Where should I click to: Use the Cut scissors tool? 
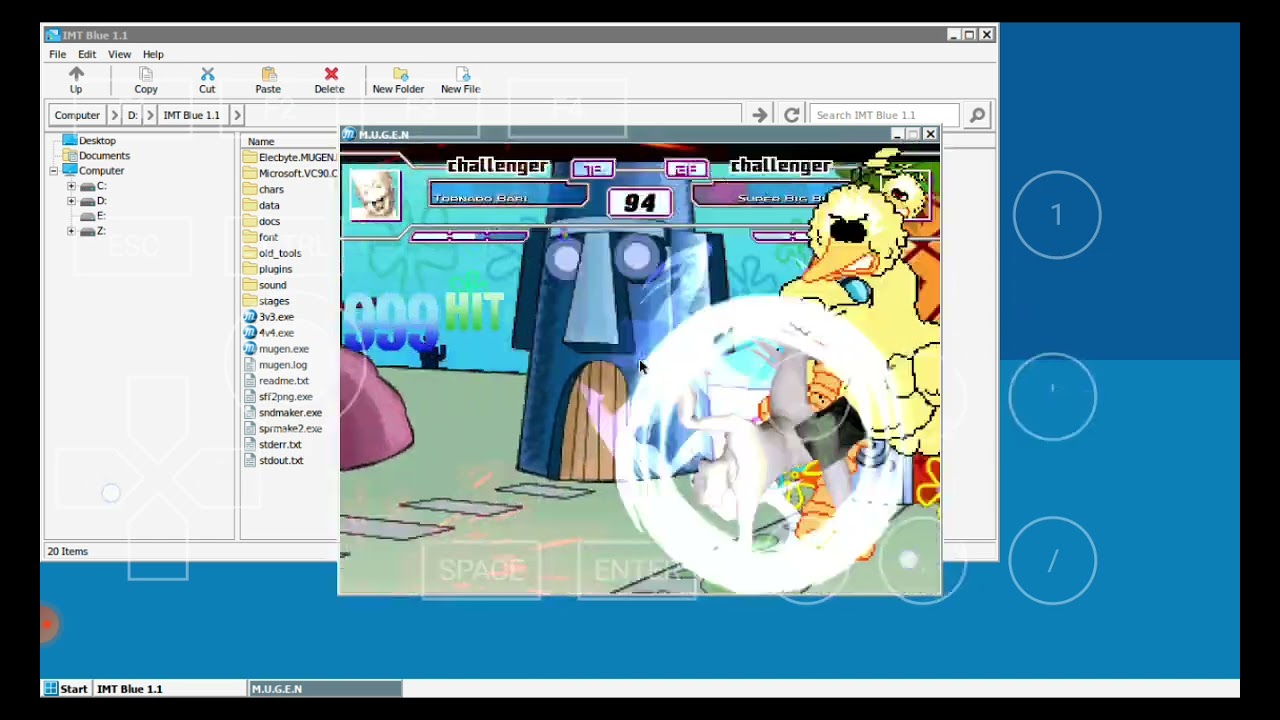click(x=207, y=75)
